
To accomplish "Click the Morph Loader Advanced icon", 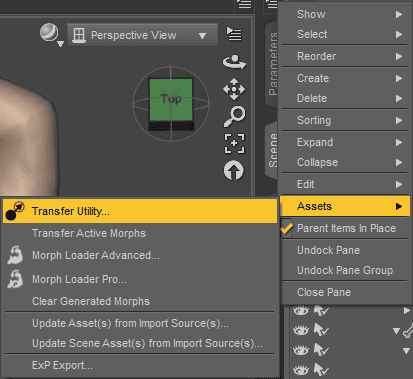I will 15,255.
